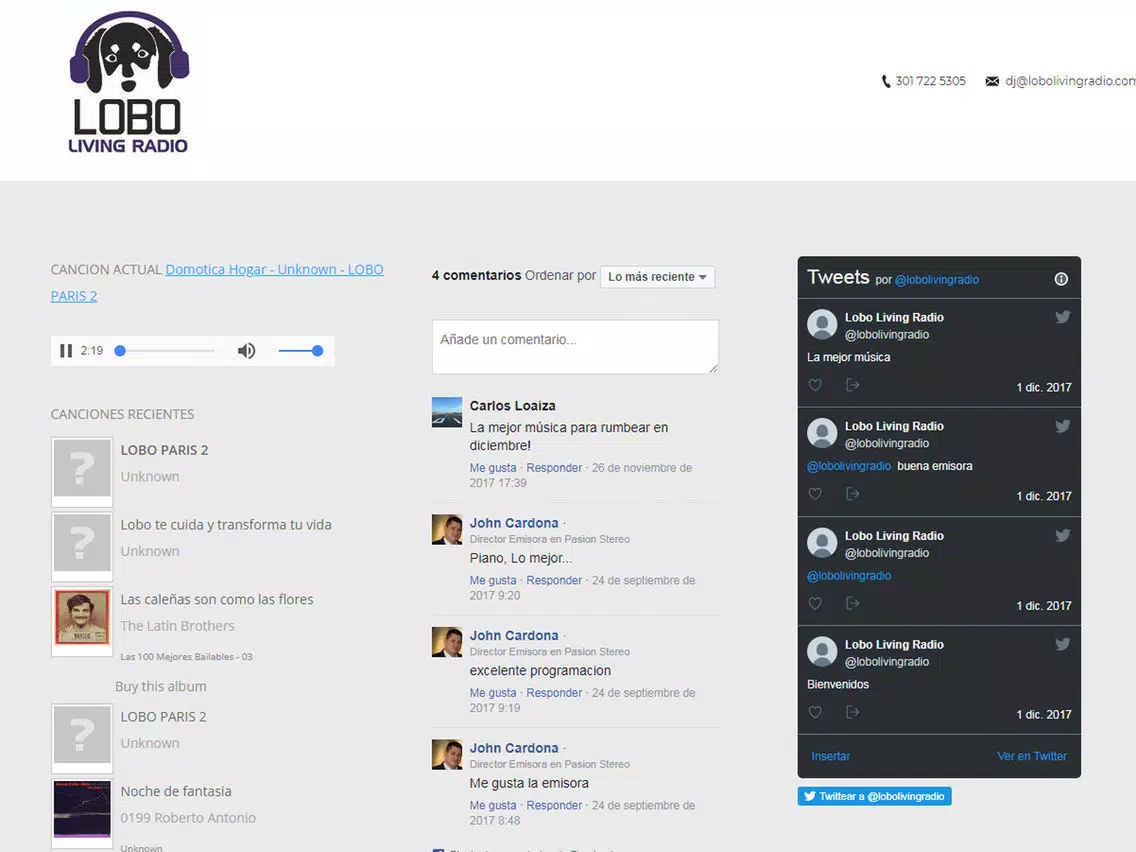Click Twitter bird on third tweet with only mention
This screenshot has width=1136, height=852.
1062,535
